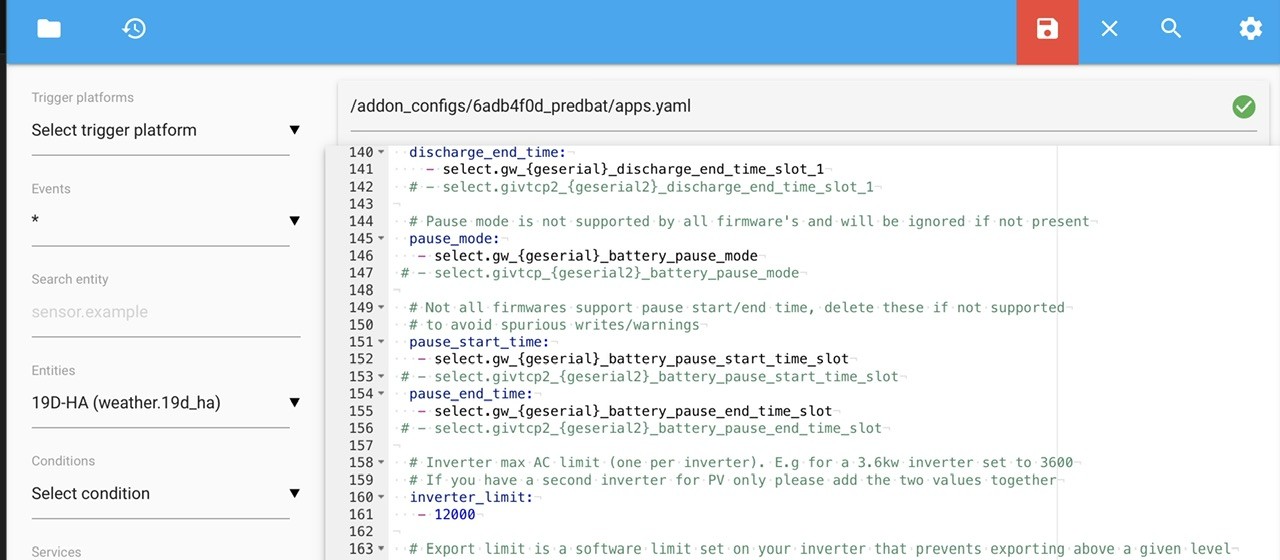Viewport: 1280px width, 560px height.
Task: Open the file history icon
Action: click(x=134, y=28)
